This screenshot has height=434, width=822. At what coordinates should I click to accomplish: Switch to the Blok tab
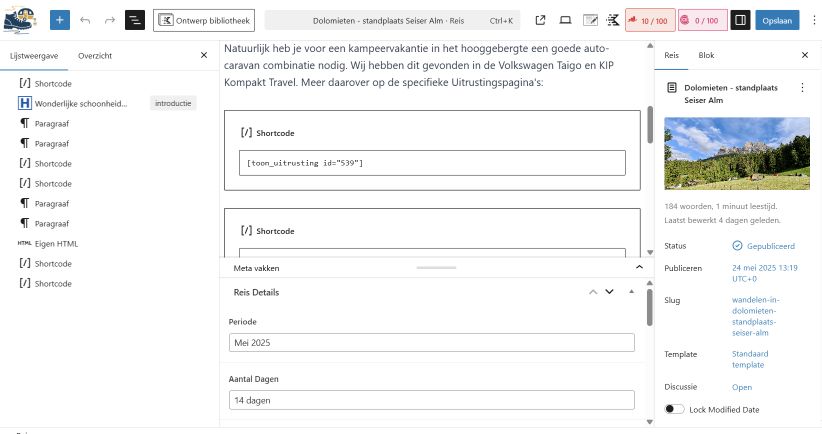pyautogui.click(x=706, y=56)
